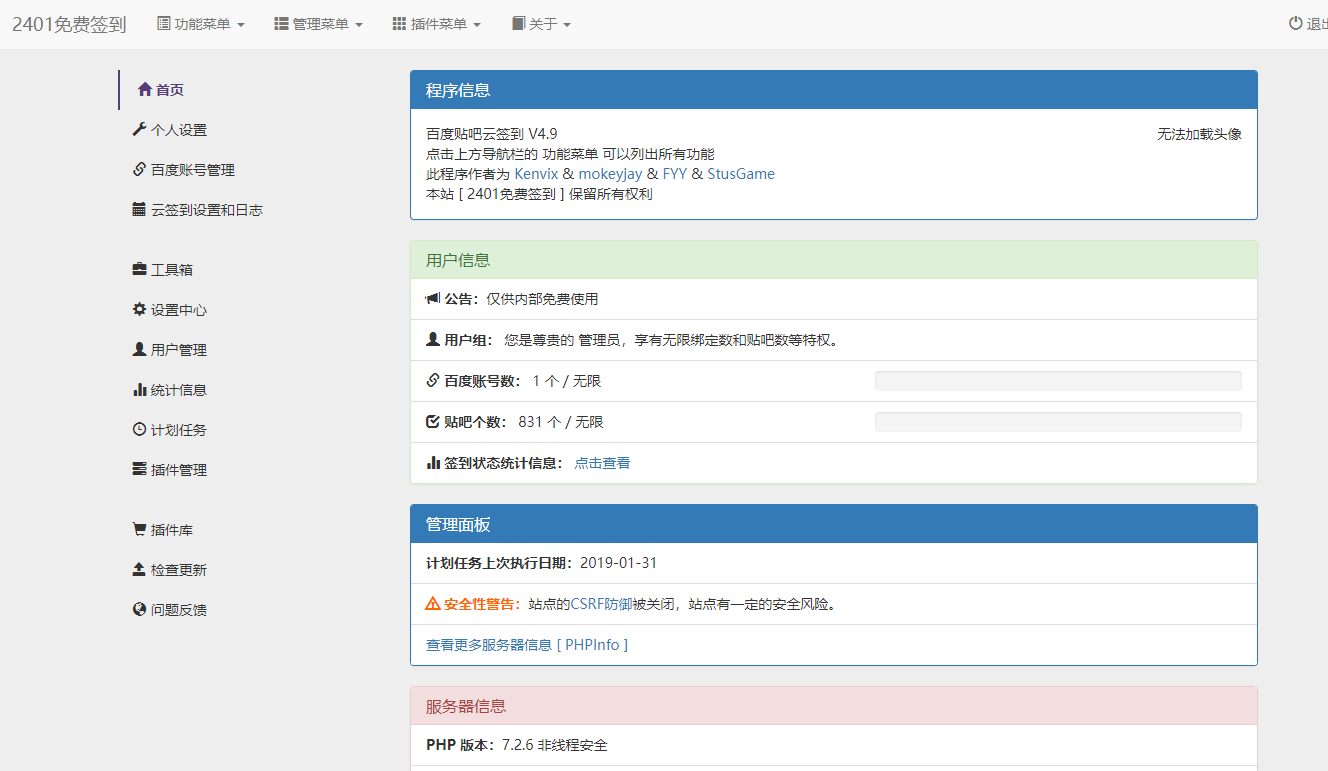This screenshot has height=771, width=1328.
Task: Click 点击查看 sign-in statistics link
Action: tap(602, 463)
